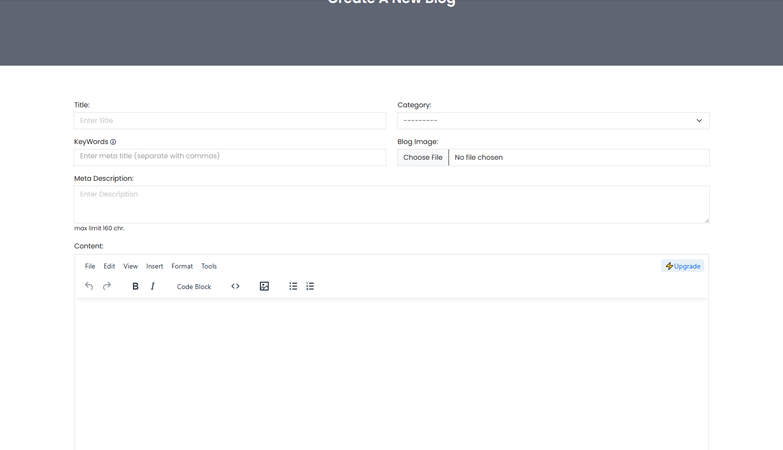The image size is (783, 450).
Task: Focus the Title input field
Action: pos(230,121)
